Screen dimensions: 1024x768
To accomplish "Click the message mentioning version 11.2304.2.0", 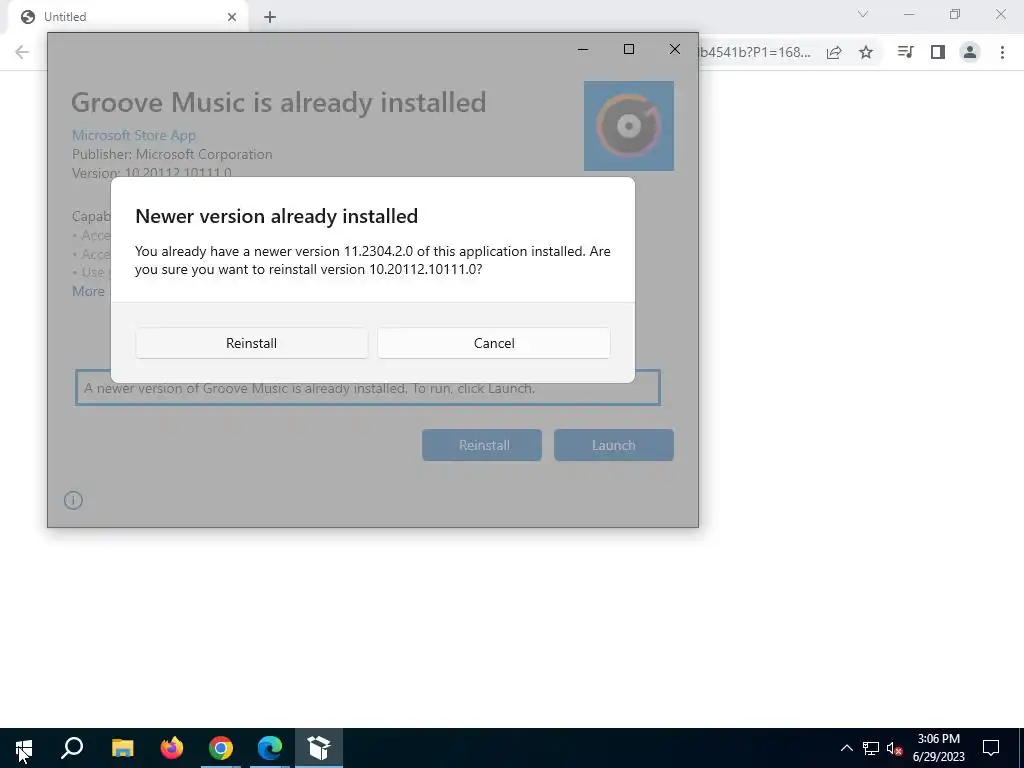I will coord(373,260).
